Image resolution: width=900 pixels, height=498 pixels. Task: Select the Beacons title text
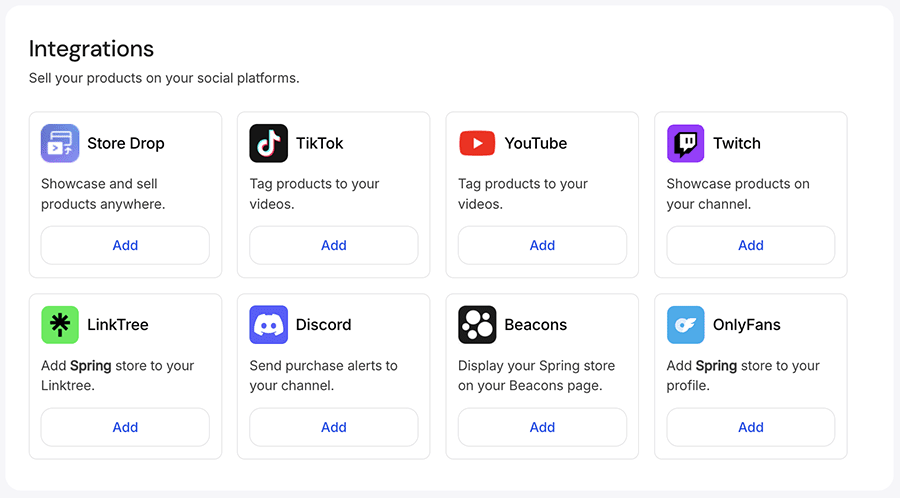pos(536,325)
